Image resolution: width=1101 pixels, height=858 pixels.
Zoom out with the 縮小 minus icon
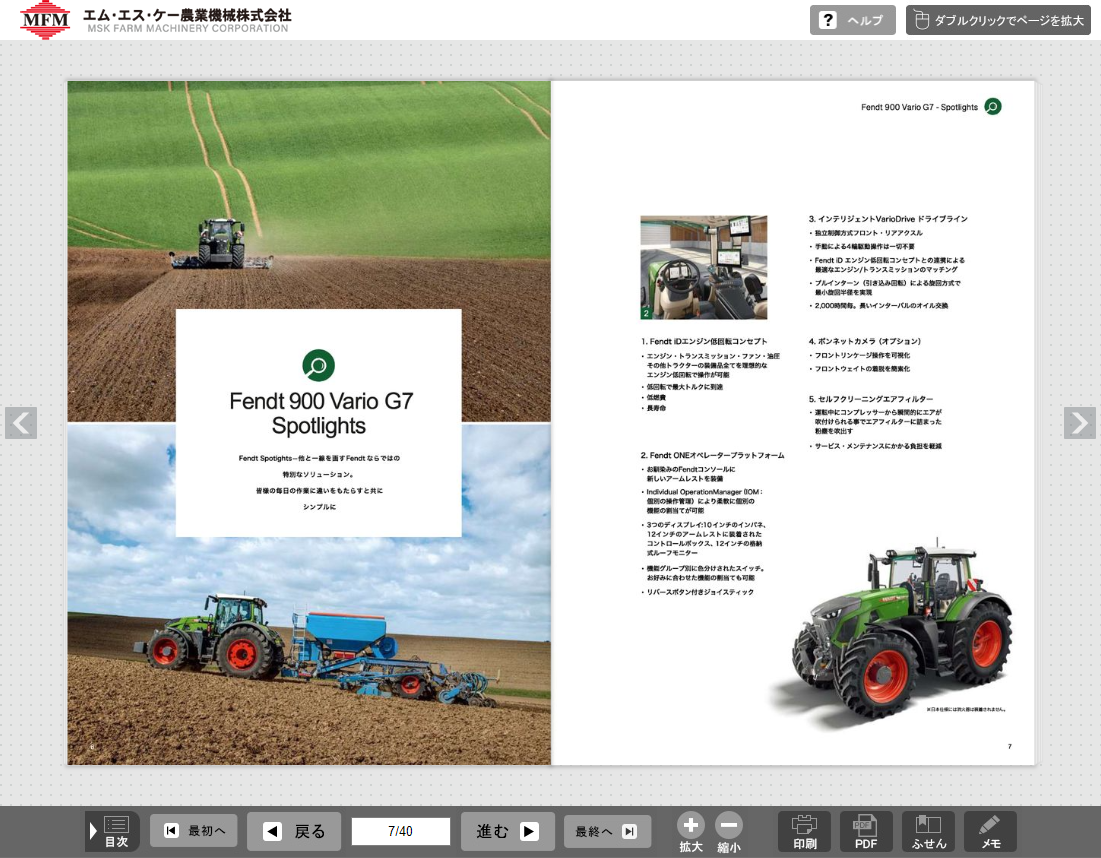729,826
